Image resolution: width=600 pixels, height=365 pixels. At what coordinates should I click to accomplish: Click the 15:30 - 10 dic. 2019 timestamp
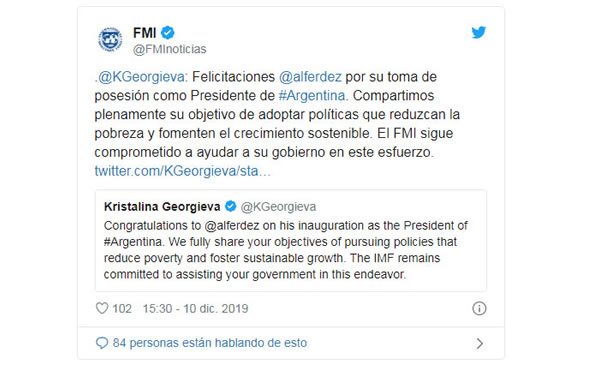[196, 308]
